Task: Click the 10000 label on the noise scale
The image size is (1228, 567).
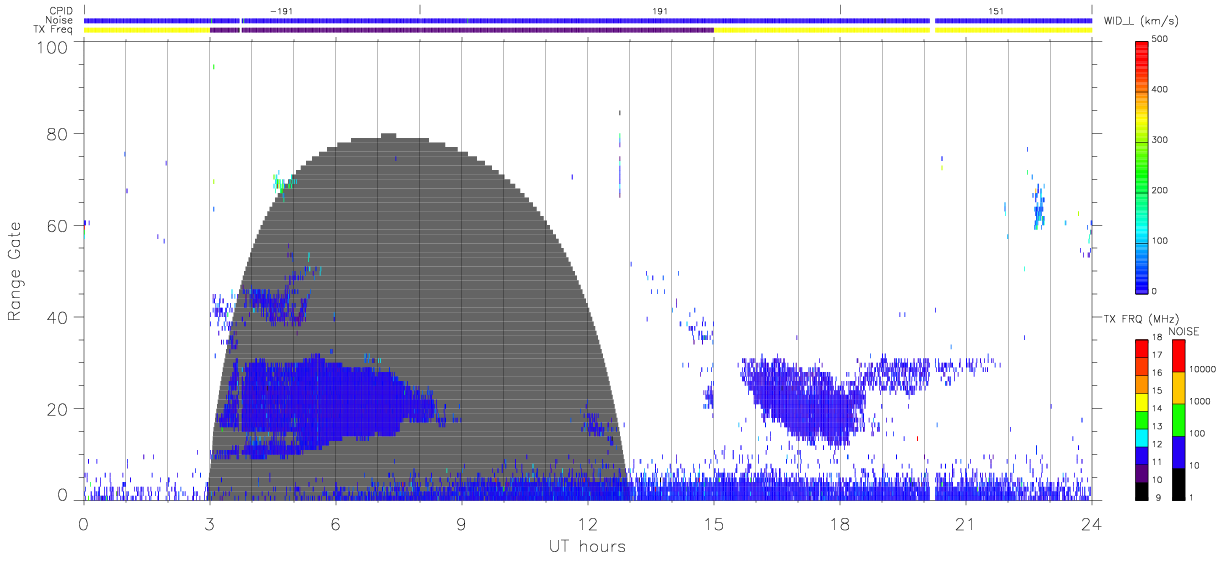Action: click(1203, 369)
